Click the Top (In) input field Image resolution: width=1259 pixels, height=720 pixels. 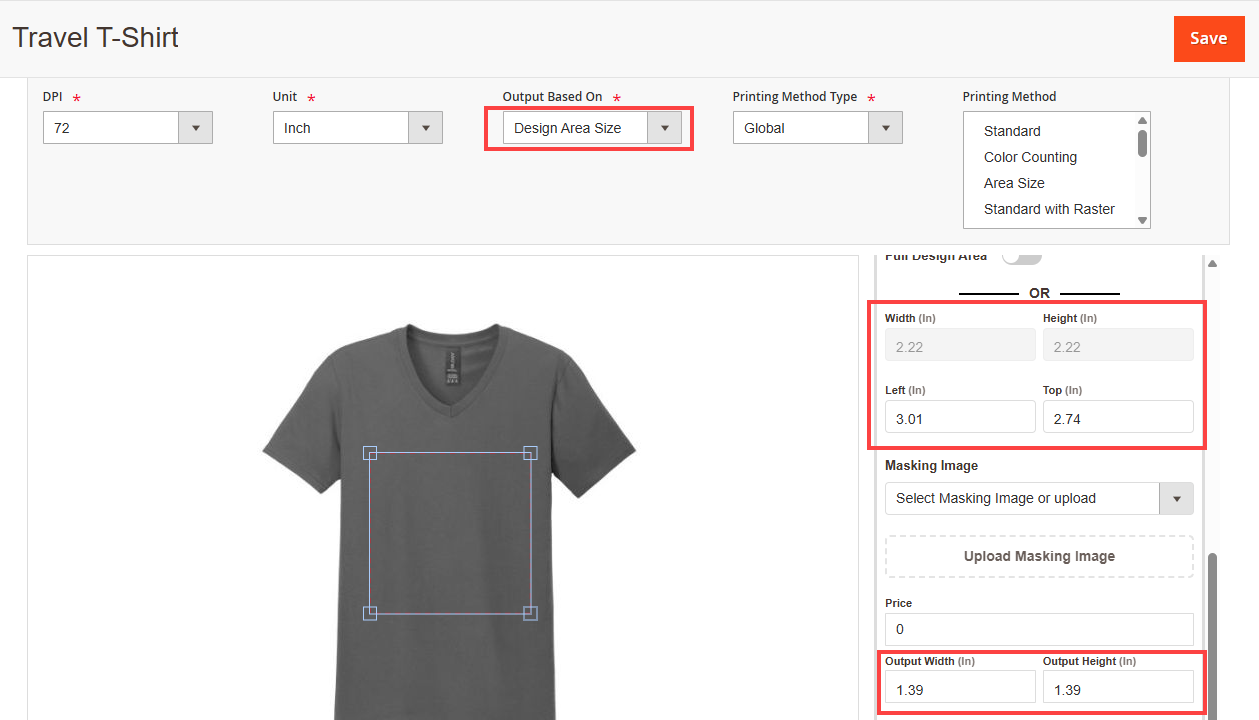pyautogui.click(x=1117, y=418)
